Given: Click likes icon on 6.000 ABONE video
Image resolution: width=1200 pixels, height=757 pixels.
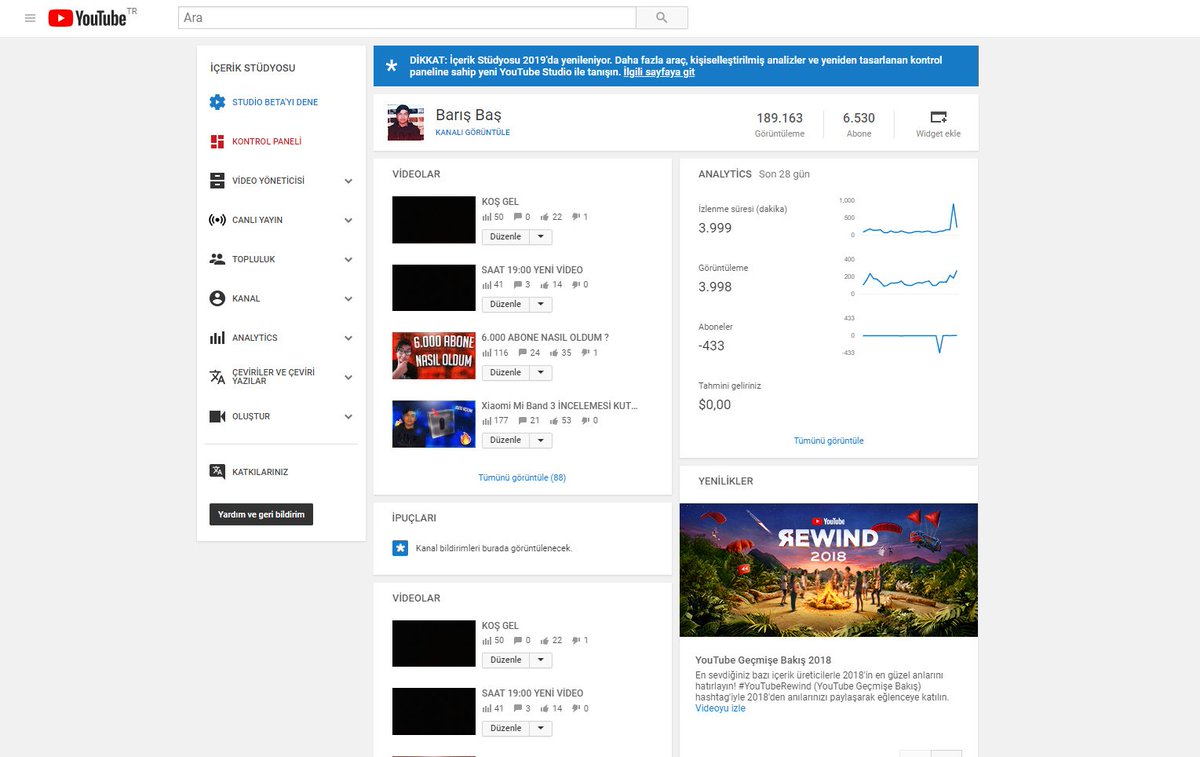Looking at the screenshot, I should pyautogui.click(x=552, y=353).
